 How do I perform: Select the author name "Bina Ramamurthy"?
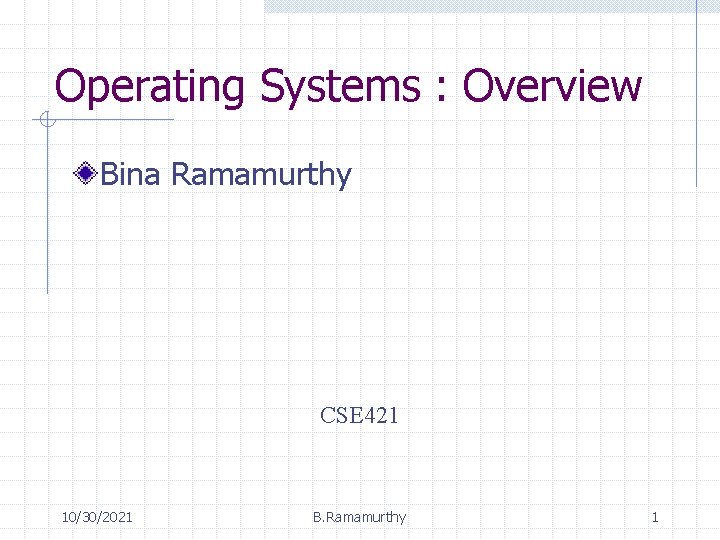click(x=225, y=175)
